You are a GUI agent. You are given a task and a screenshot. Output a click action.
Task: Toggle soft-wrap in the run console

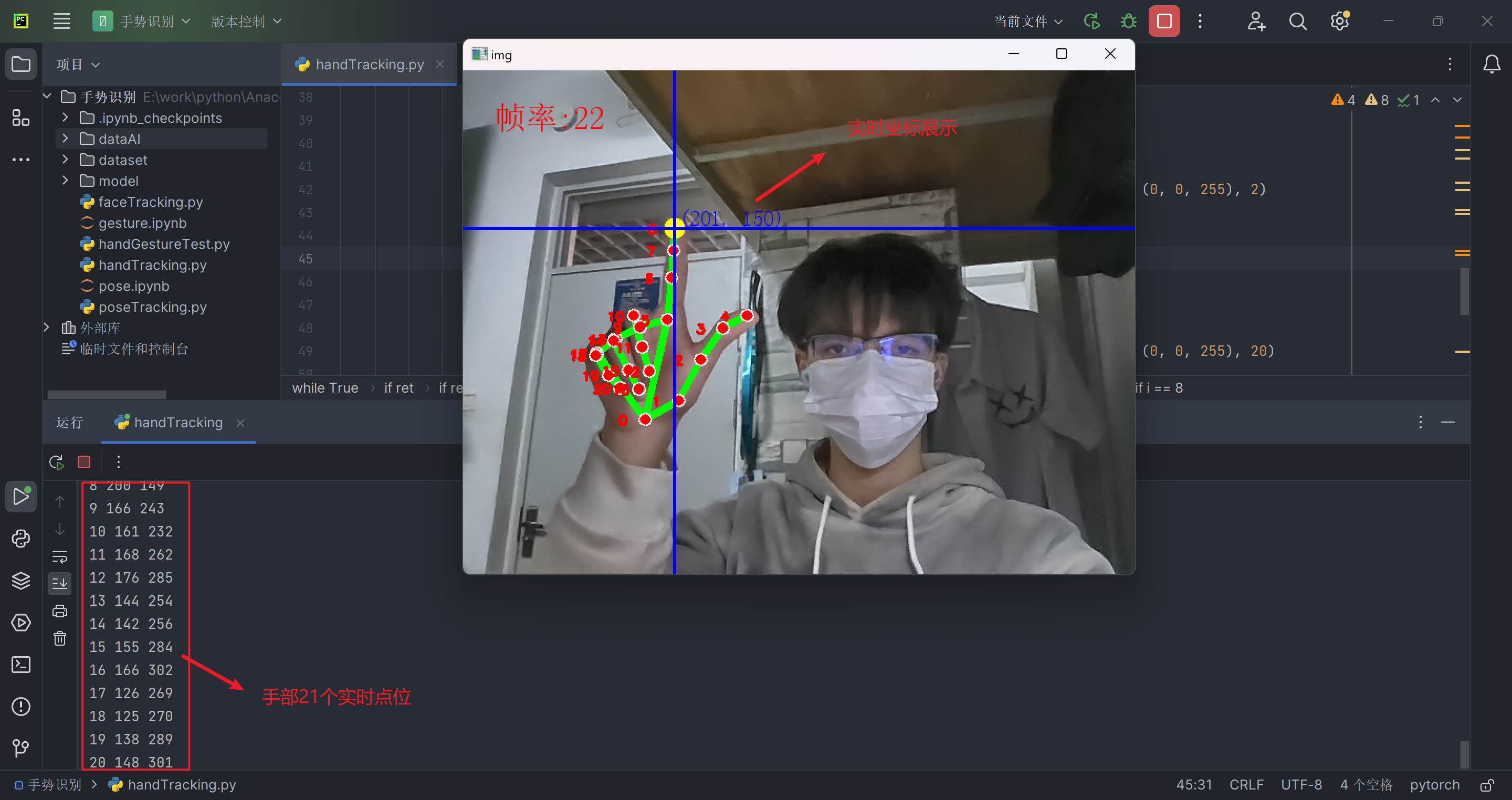coord(60,556)
